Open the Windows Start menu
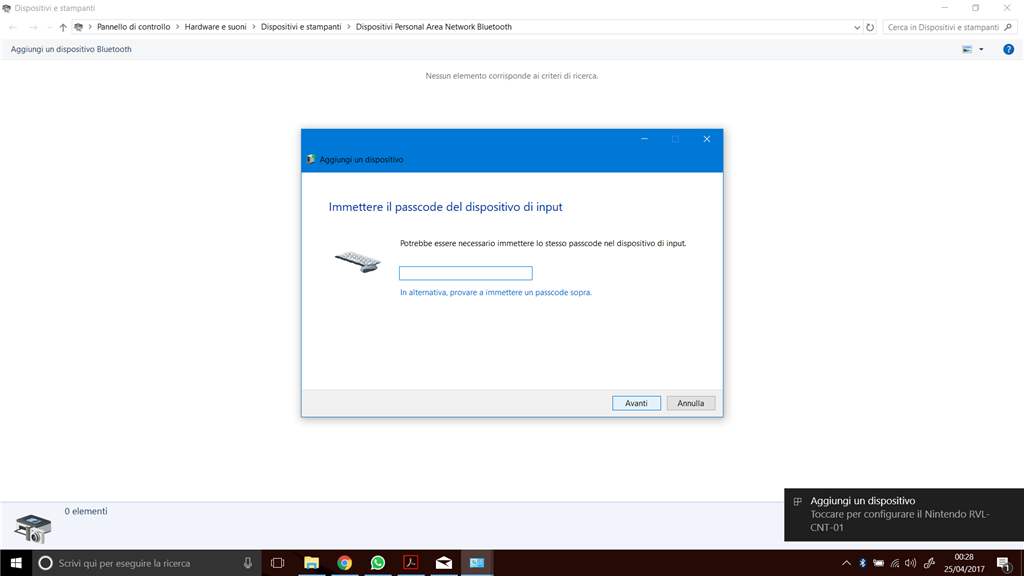Viewport: 1024px width, 576px height. (16, 563)
